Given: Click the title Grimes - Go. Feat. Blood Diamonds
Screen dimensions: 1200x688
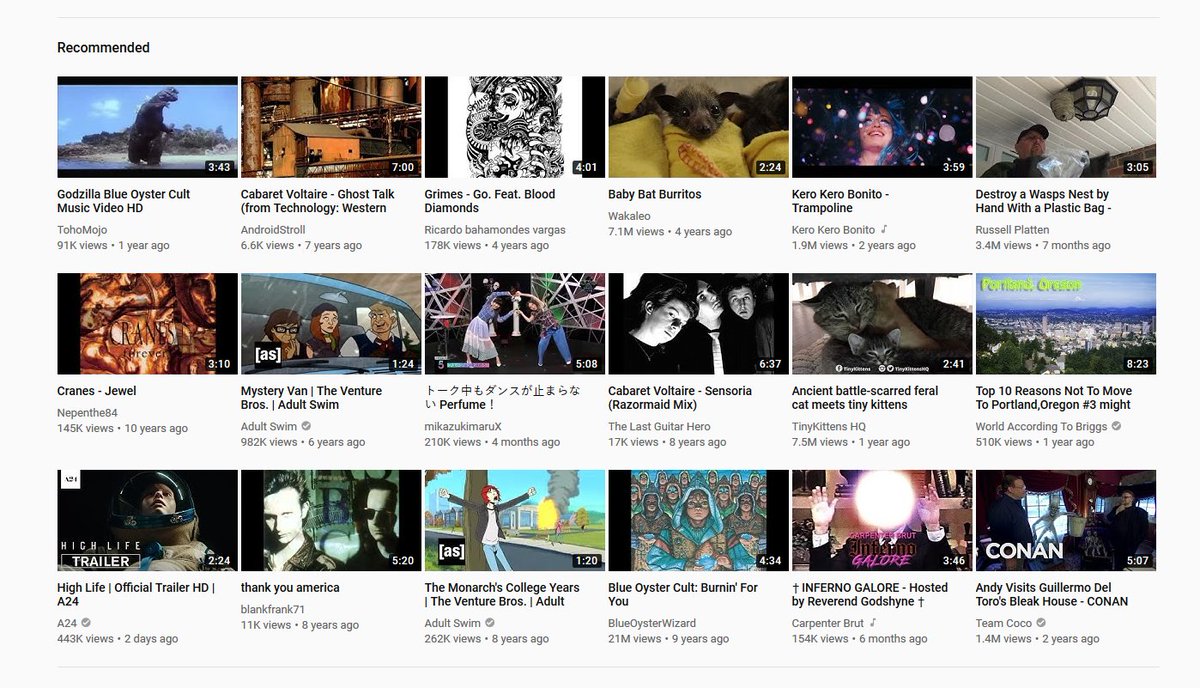Looking at the screenshot, I should pyautogui.click(x=490, y=201).
